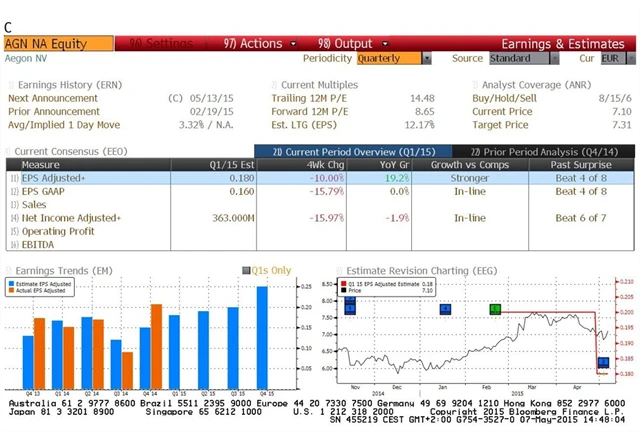Toggle the Q1s Only checkbox
The height and width of the screenshot is (432, 640).
tap(247, 270)
